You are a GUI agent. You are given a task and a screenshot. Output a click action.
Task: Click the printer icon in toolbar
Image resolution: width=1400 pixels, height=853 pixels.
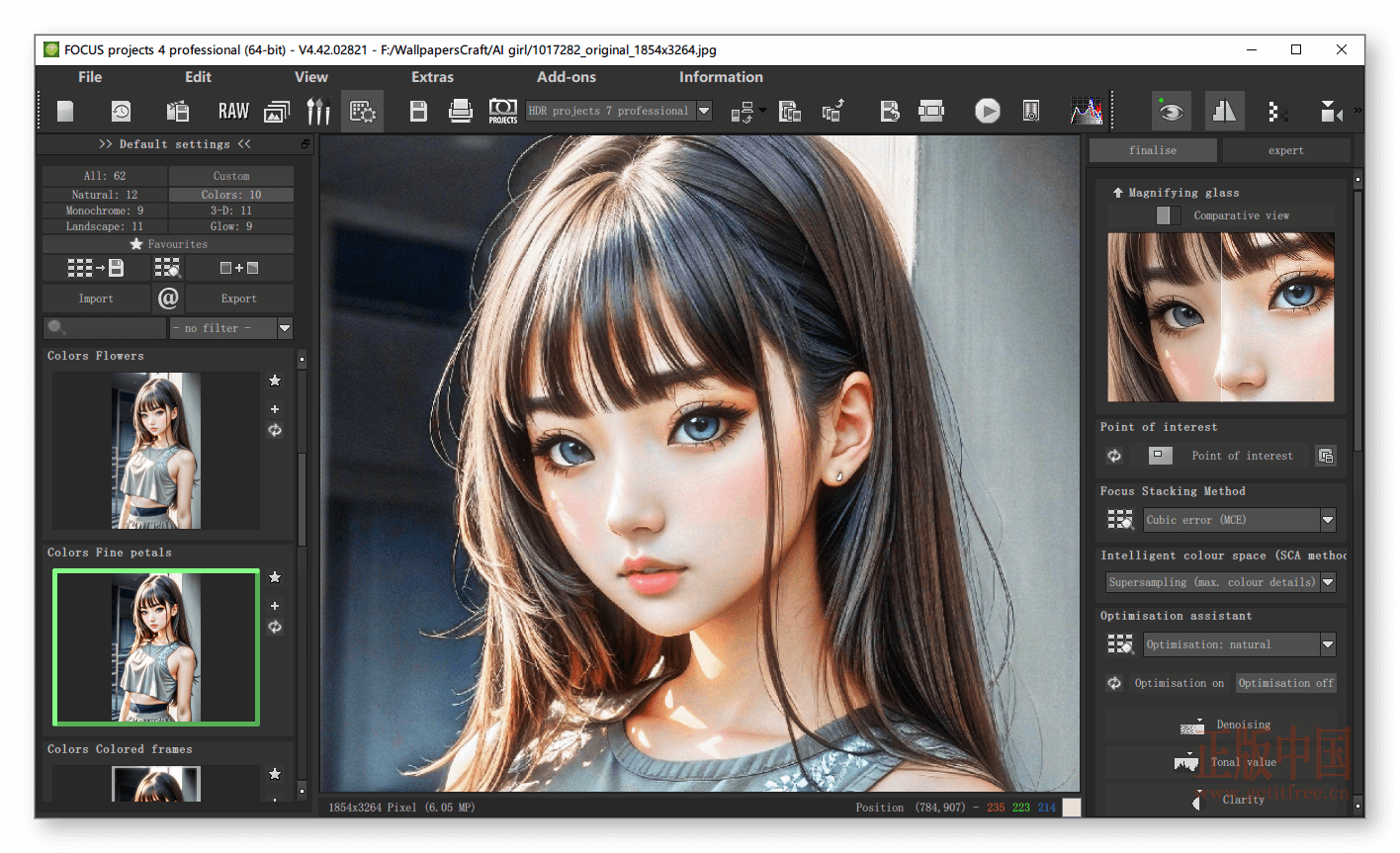click(x=461, y=111)
